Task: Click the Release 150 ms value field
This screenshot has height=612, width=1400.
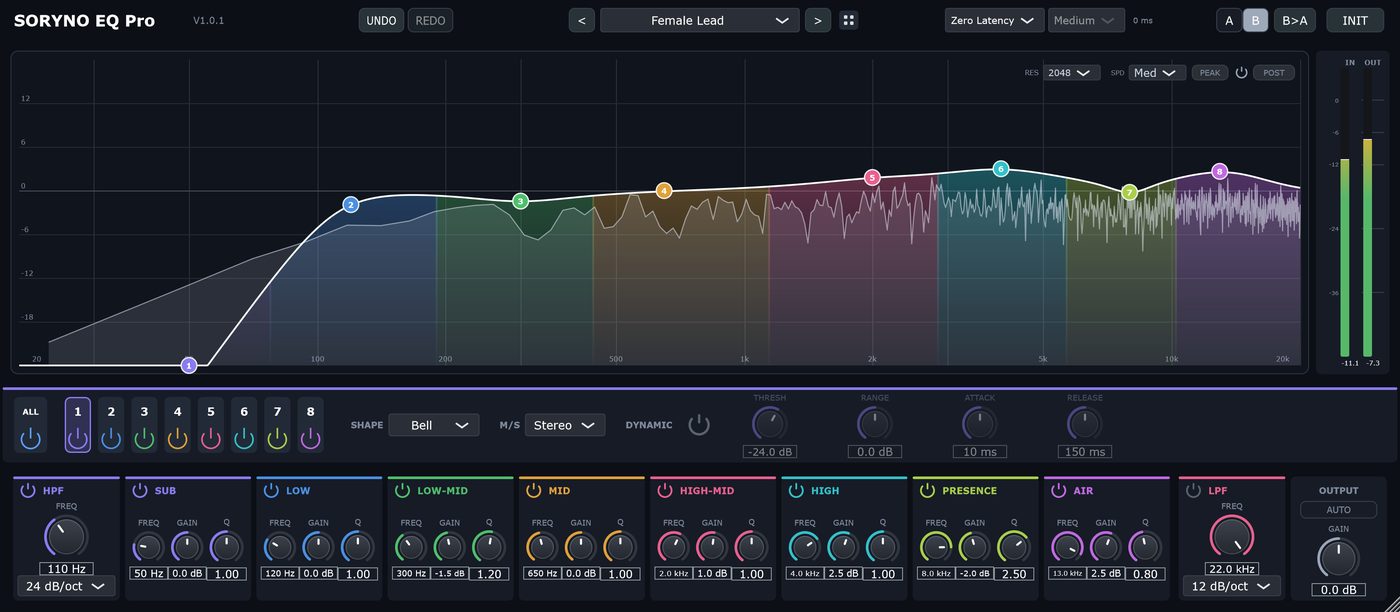Action: tap(1085, 452)
